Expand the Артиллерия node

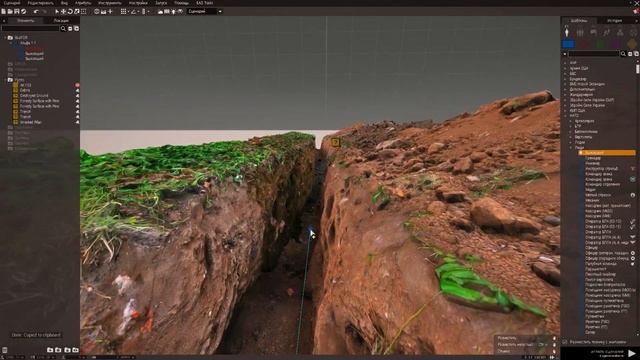coord(571,121)
